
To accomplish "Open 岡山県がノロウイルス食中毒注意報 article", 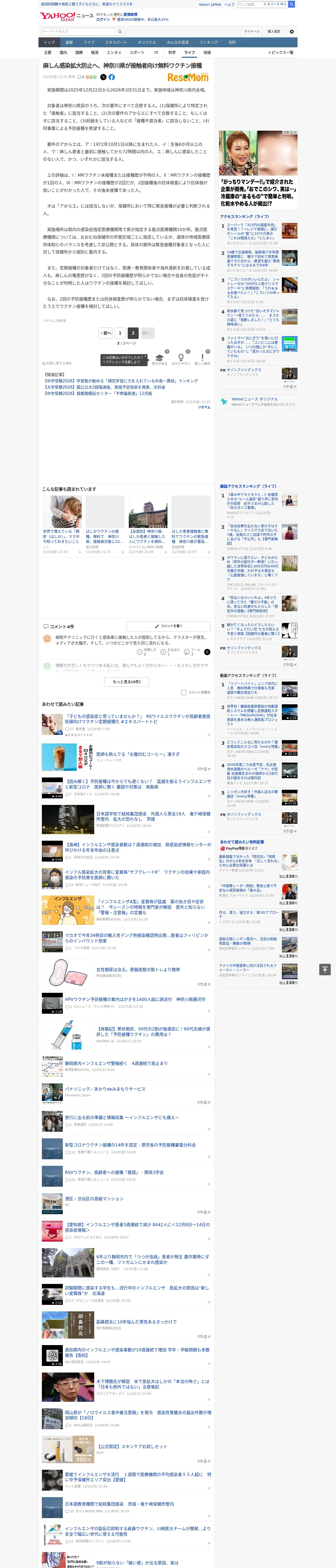I will [x=138, y=1415].
